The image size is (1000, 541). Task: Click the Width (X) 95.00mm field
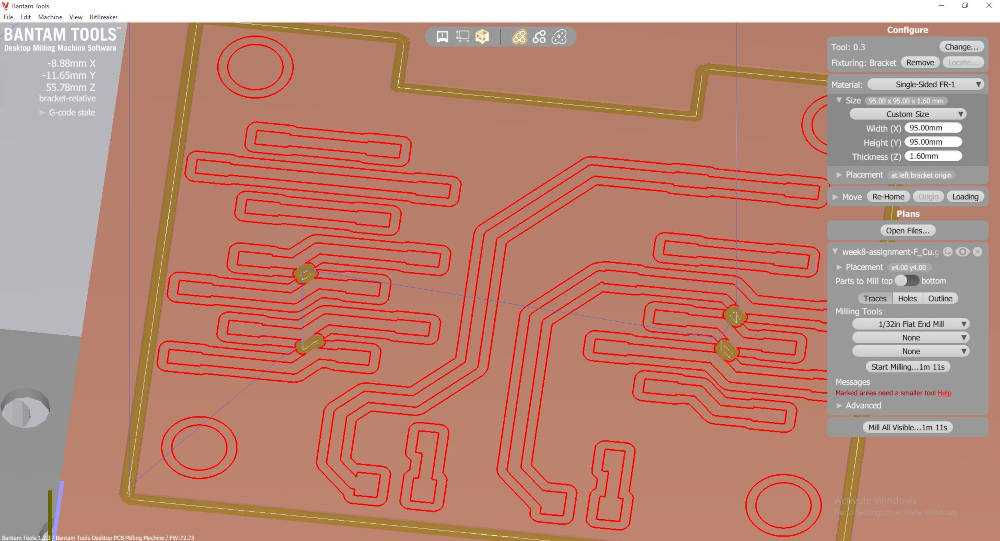click(933, 128)
